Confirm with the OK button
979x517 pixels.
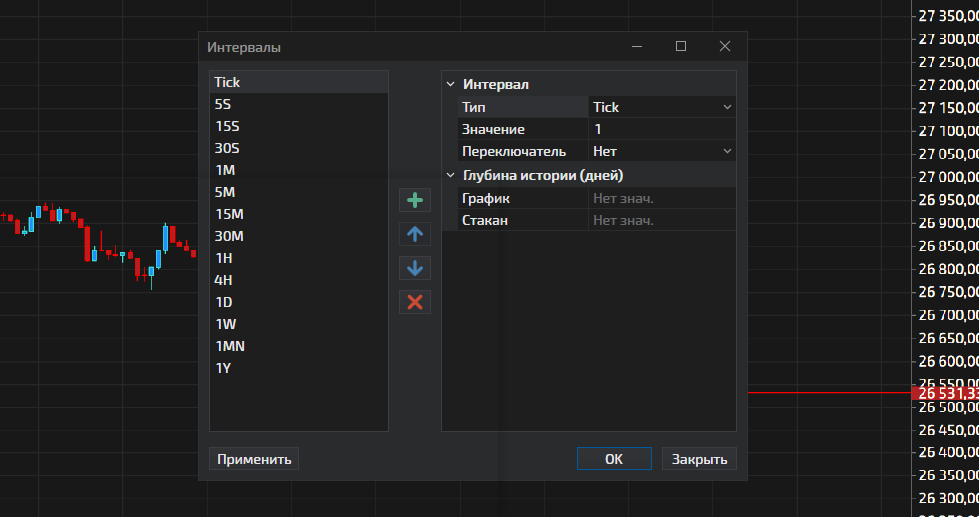[614, 459]
